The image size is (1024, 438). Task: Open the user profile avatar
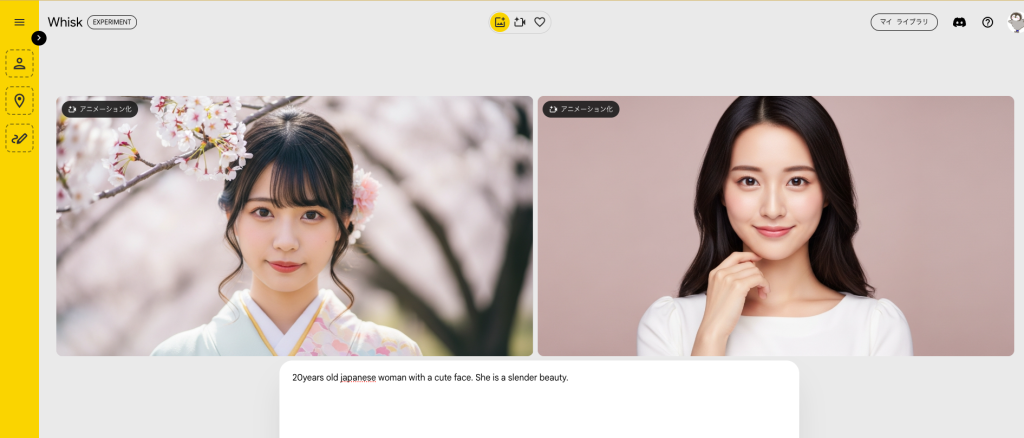pyautogui.click(x=1014, y=22)
